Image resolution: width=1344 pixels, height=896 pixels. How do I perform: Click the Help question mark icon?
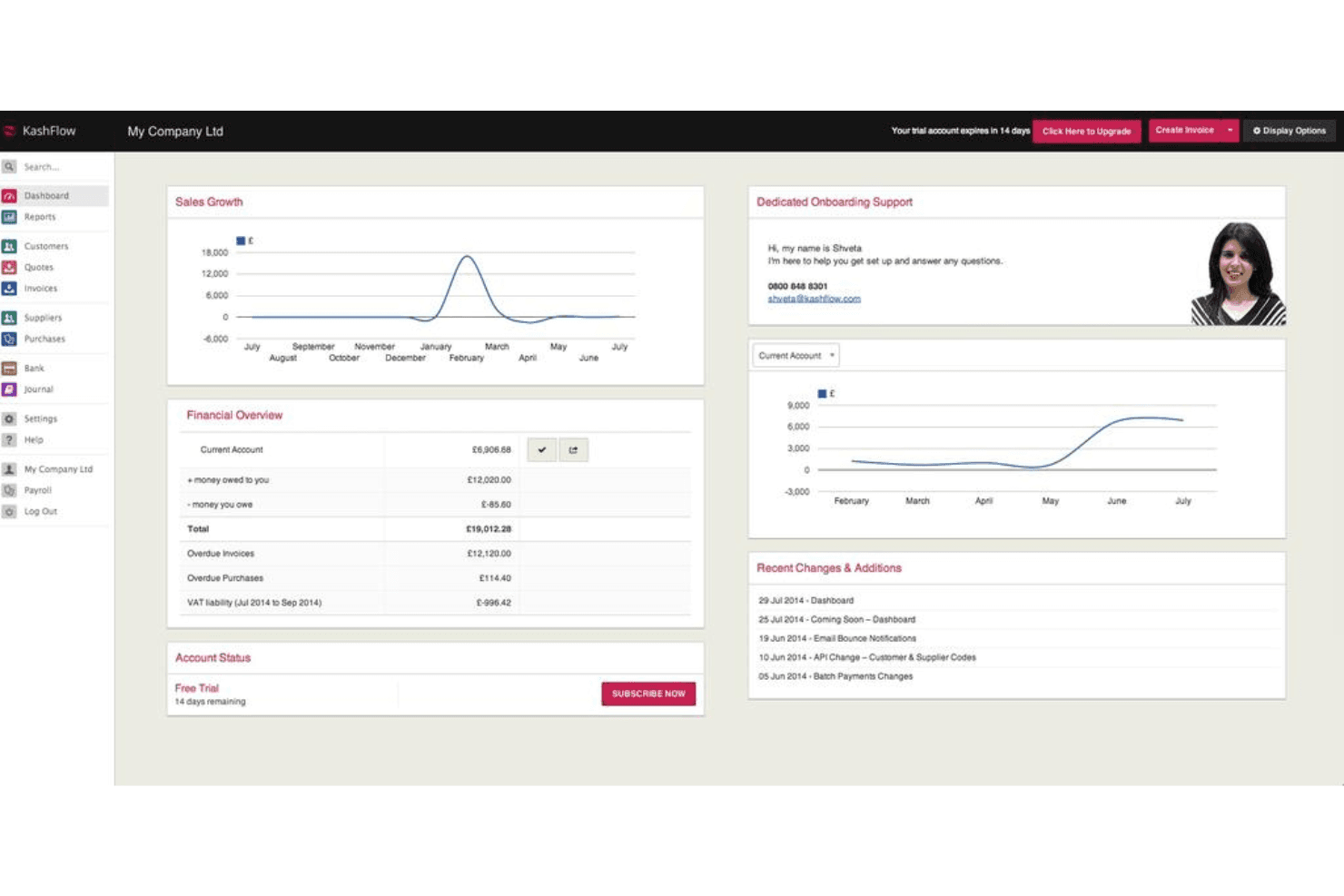point(9,439)
